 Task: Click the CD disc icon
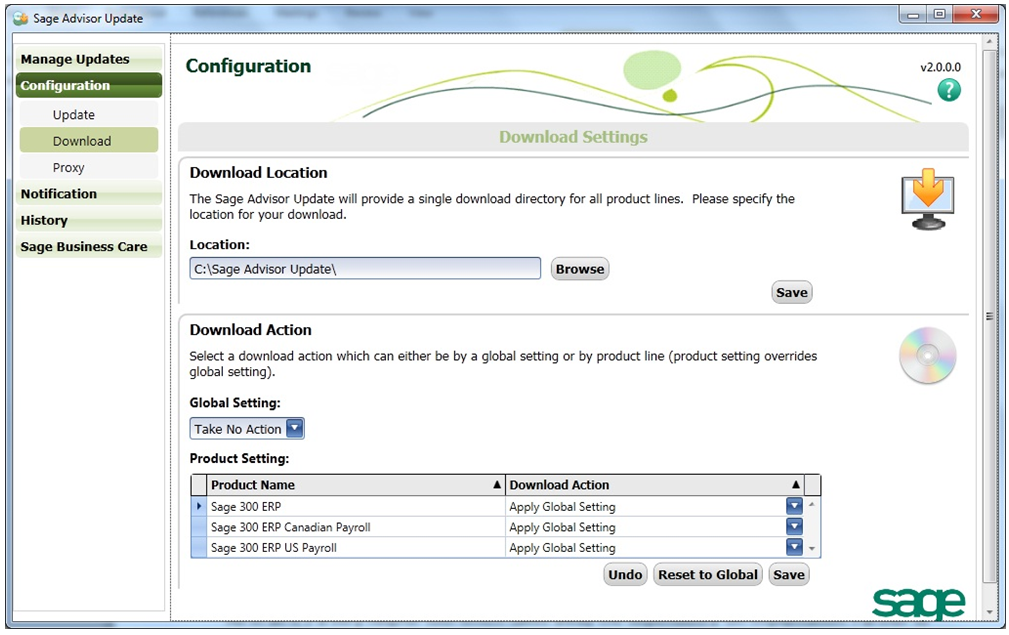(x=927, y=355)
